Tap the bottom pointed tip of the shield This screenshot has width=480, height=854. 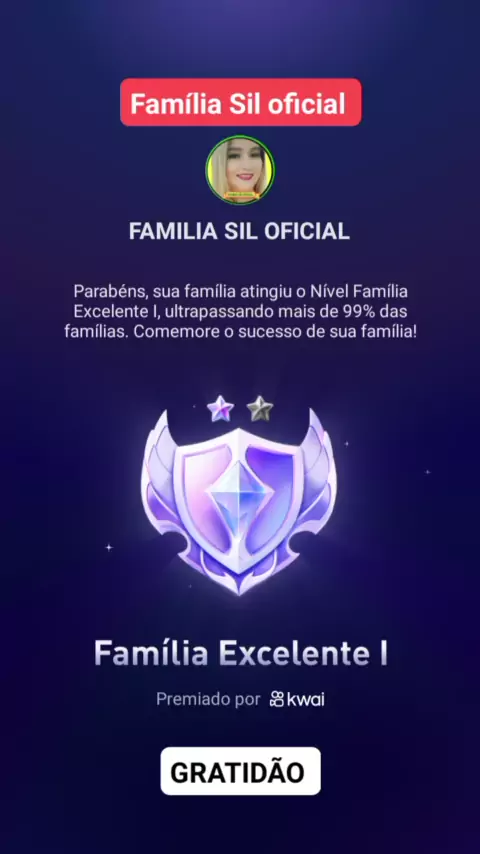coord(239,588)
